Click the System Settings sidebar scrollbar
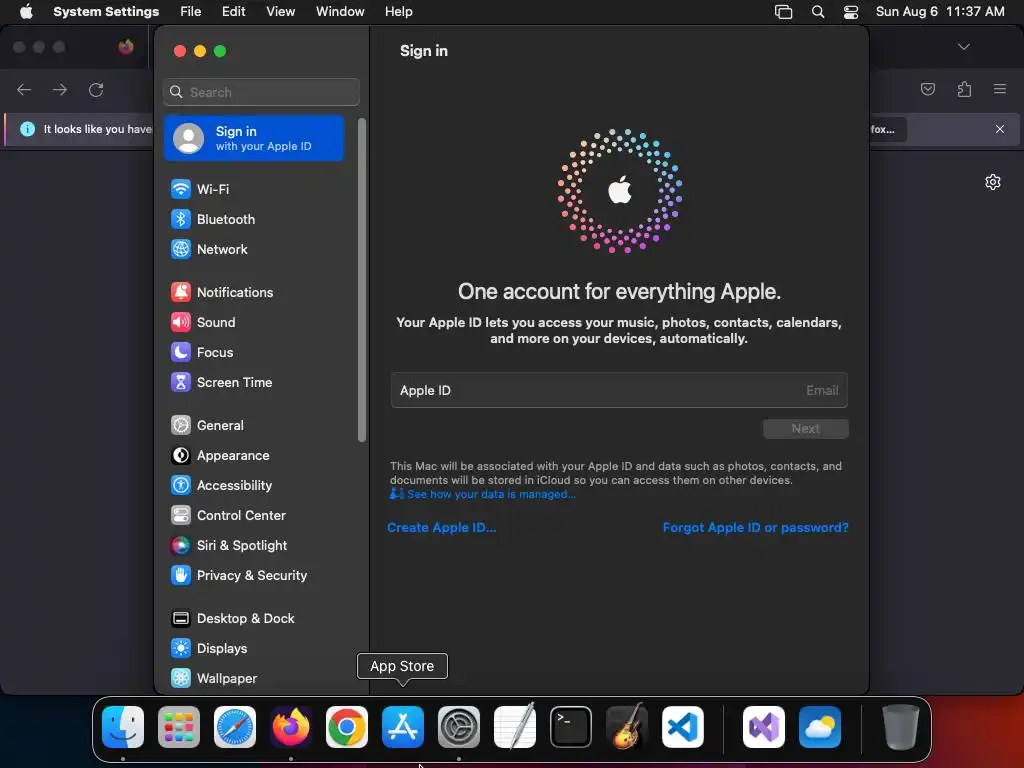This screenshot has height=768, width=1024. [362, 281]
